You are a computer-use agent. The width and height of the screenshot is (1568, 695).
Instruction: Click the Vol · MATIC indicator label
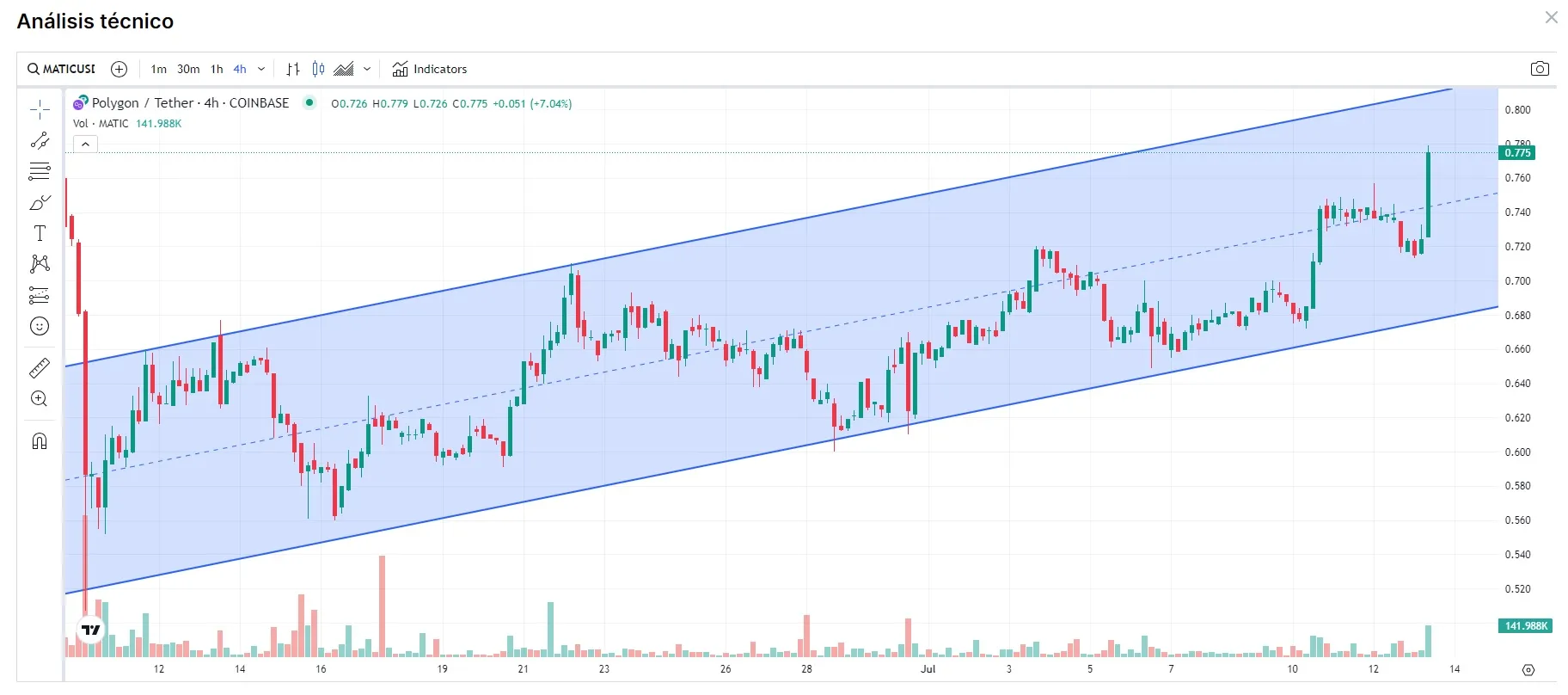pyautogui.click(x=101, y=124)
